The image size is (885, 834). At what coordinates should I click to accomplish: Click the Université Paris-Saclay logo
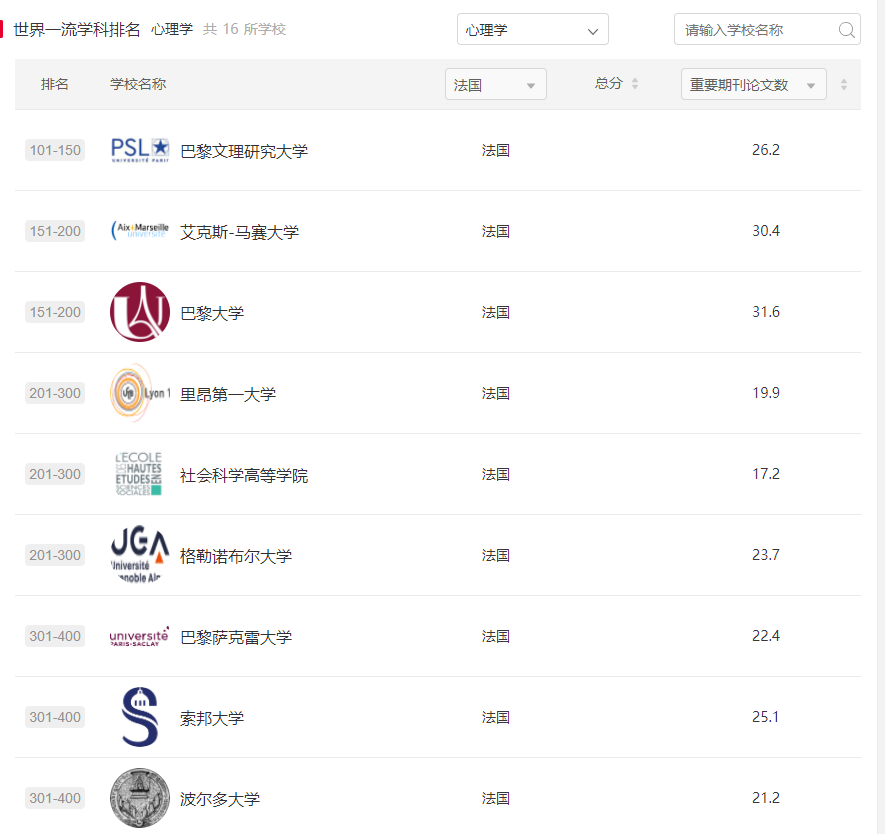[139, 635]
